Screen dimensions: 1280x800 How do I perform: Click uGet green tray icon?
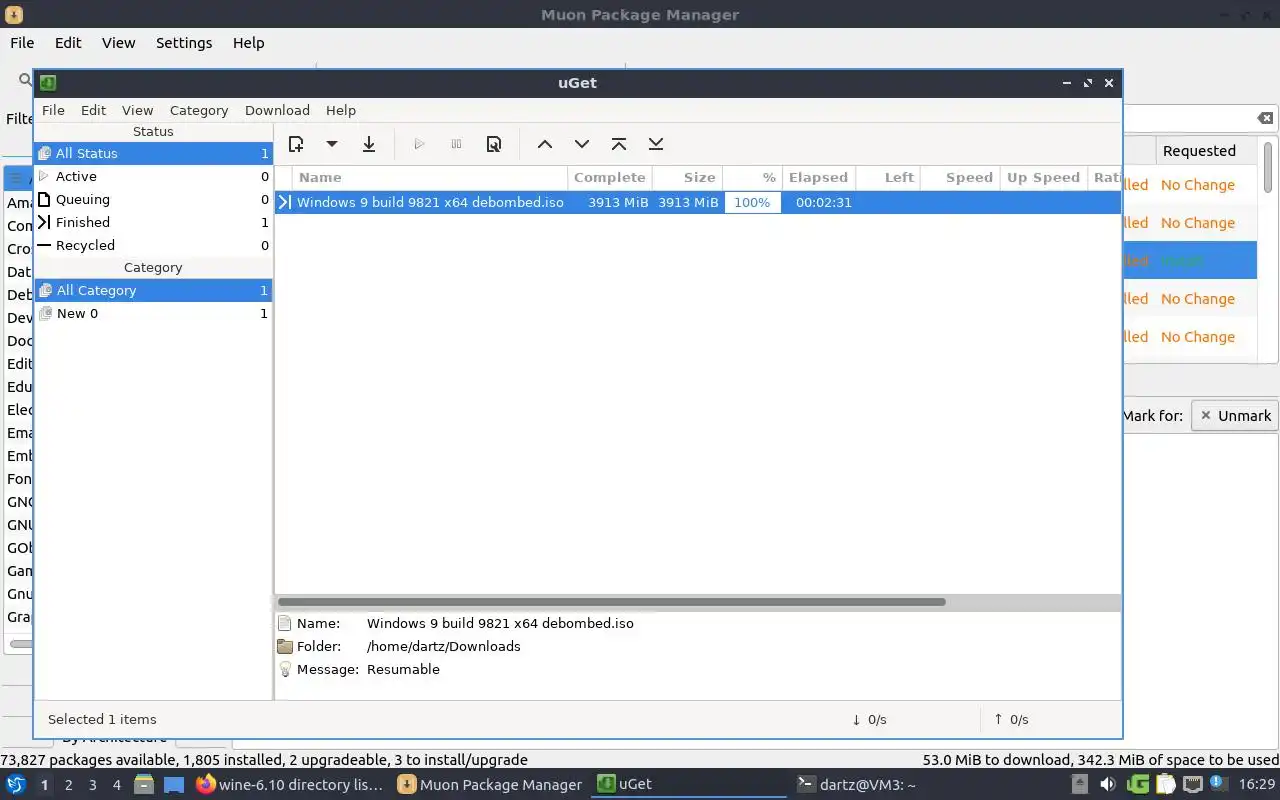click(1137, 785)
